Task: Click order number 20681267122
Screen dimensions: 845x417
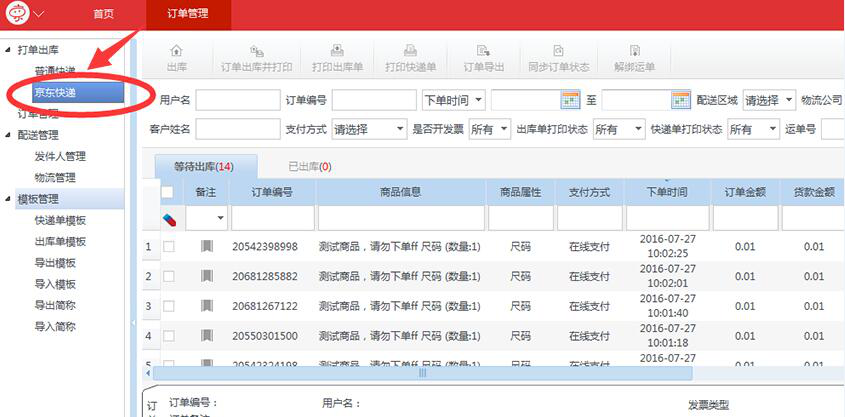Action: pyautogui.click(x=265, y=306)
